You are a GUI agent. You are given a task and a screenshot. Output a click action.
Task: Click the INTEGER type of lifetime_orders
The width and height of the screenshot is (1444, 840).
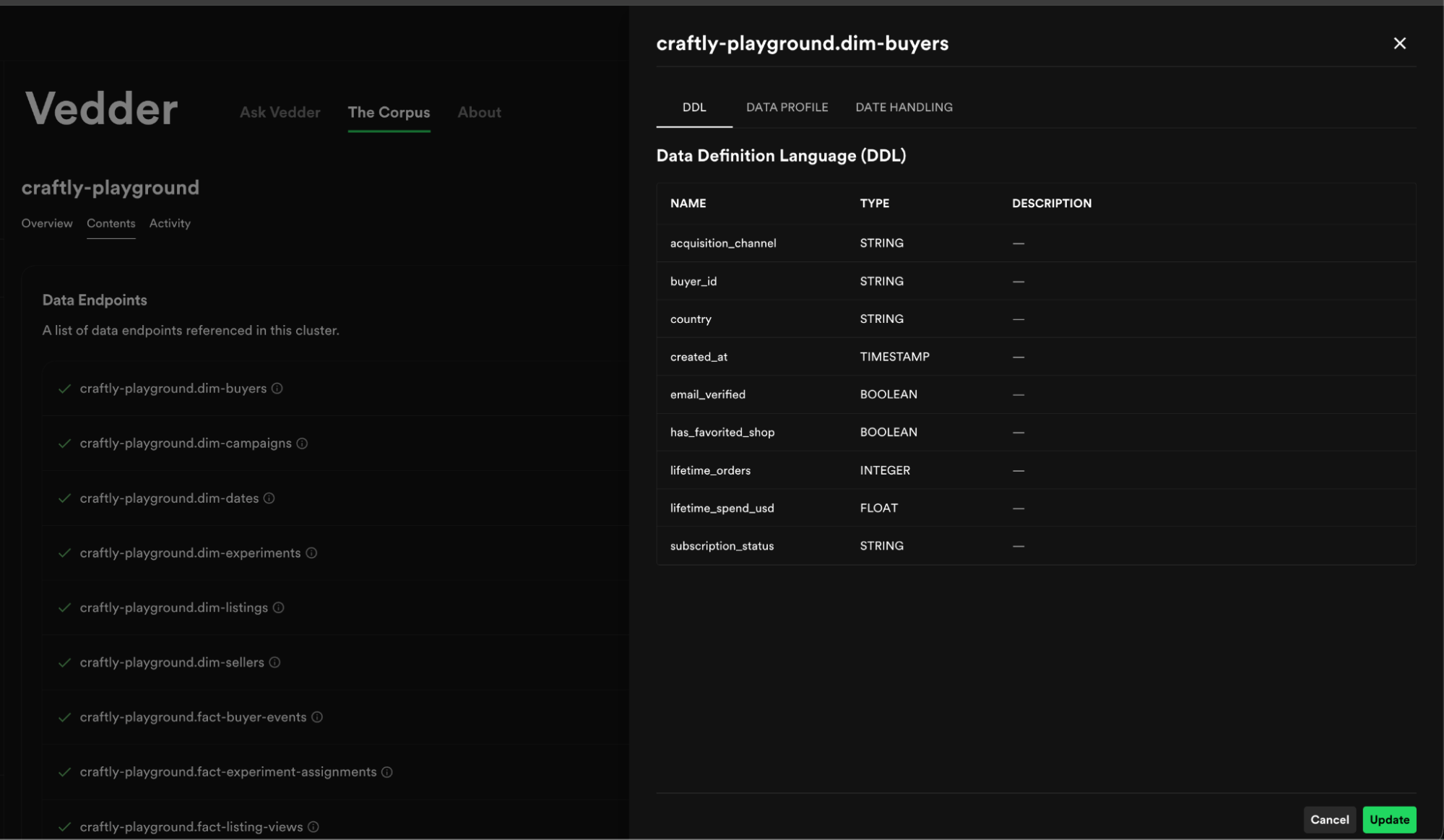pos(885,471)
